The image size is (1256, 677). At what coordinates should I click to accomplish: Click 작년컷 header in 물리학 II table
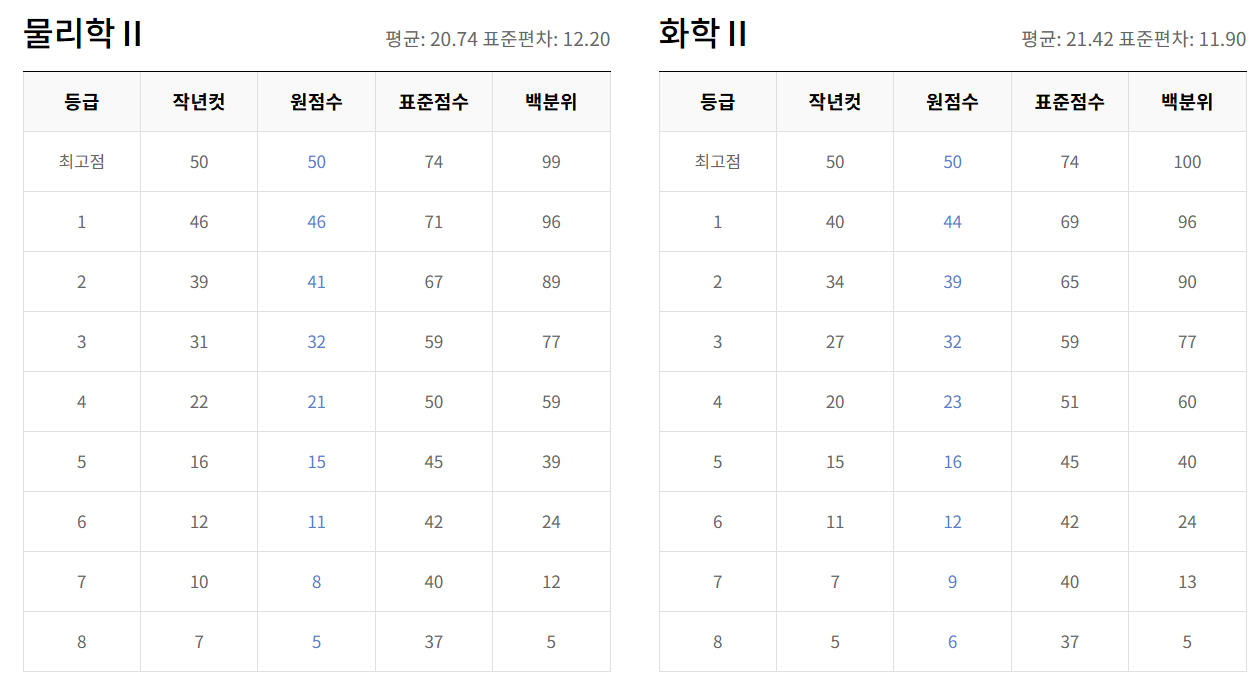click(x=199, y=102)
